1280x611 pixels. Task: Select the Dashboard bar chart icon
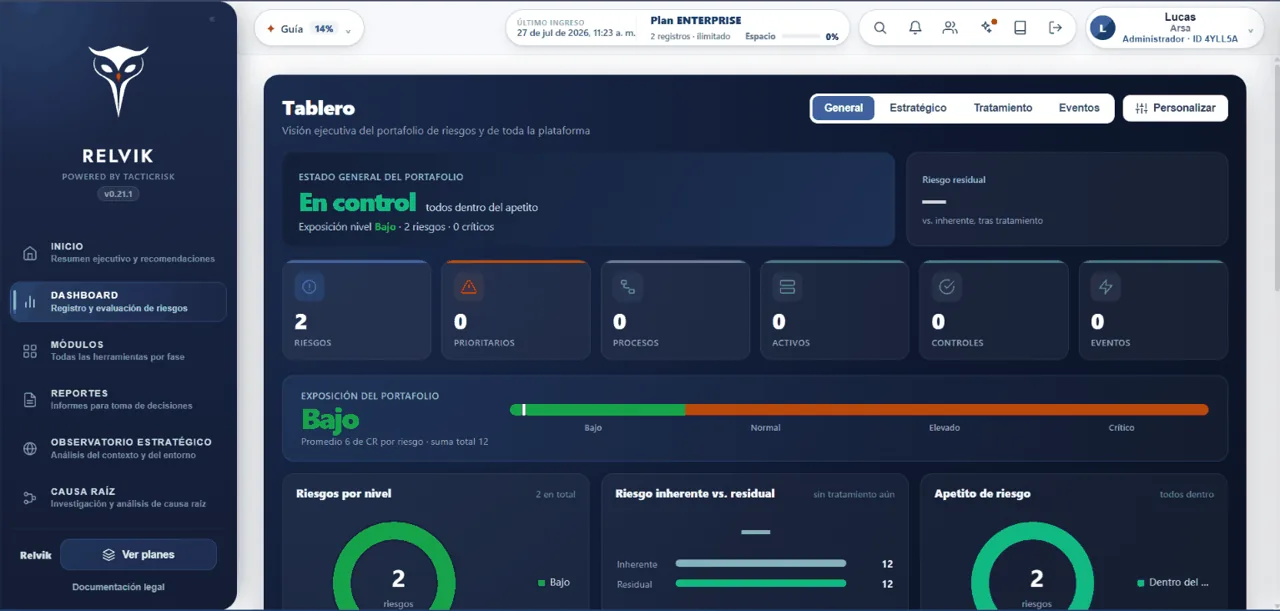click(30, 301)
